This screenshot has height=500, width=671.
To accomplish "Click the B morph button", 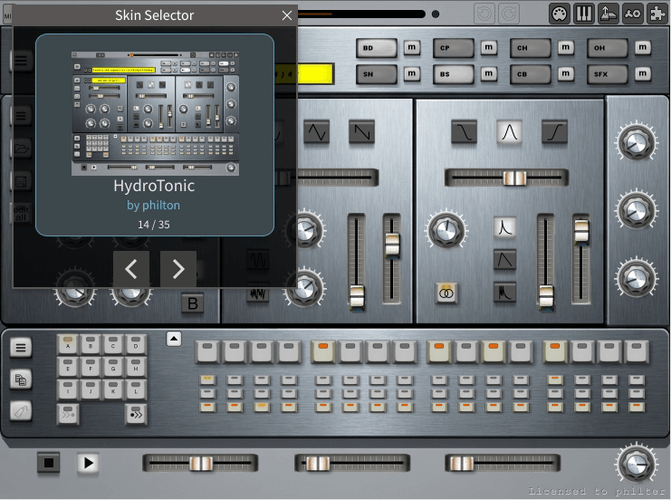I will click(193, 304).
